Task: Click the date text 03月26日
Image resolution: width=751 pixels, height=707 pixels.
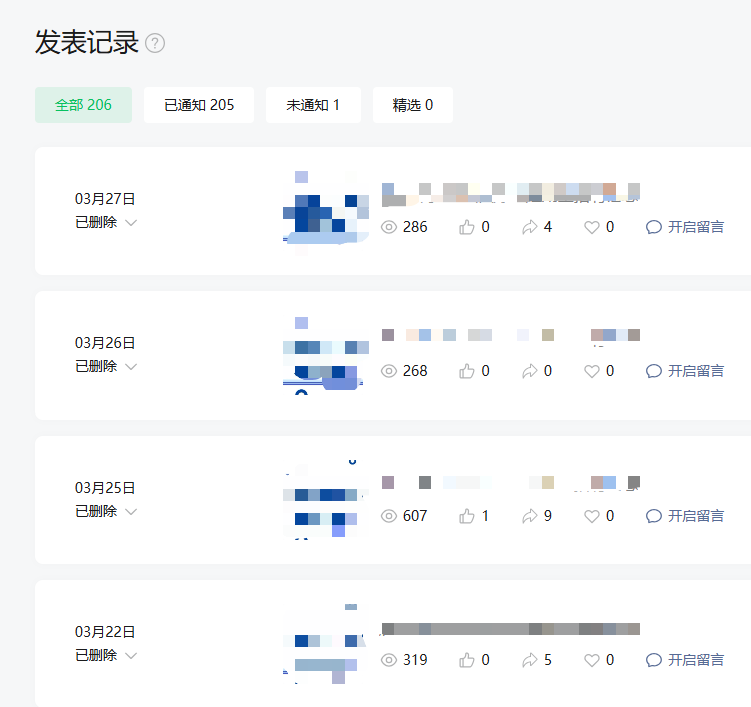Action: [x=105, y=343]
